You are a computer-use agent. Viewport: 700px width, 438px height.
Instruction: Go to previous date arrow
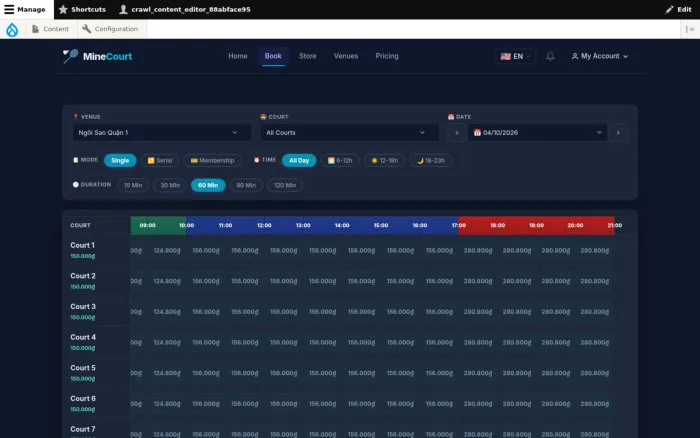(x=457, y=133)
